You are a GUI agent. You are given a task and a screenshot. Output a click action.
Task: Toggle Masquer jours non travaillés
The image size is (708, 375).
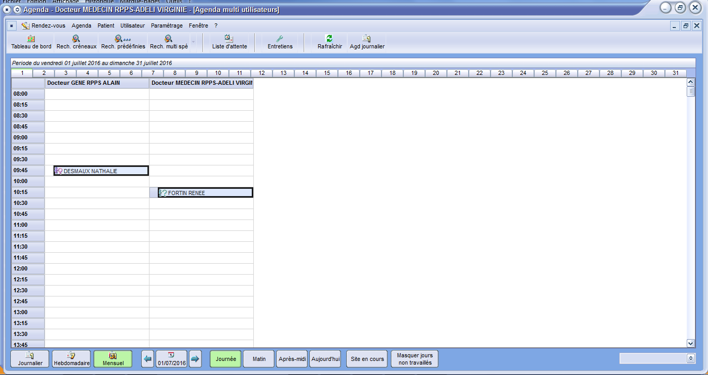click(415, 359)
